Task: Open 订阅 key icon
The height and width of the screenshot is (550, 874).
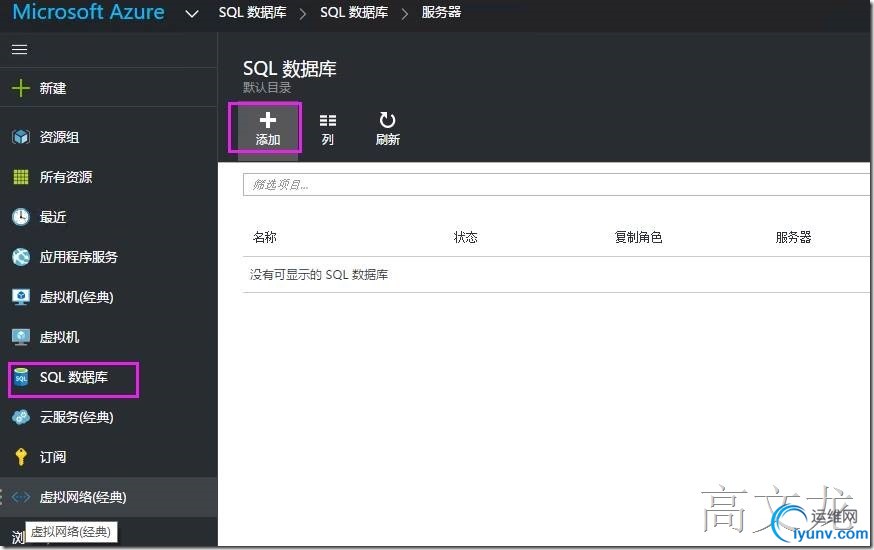Action: pos(21,457)
